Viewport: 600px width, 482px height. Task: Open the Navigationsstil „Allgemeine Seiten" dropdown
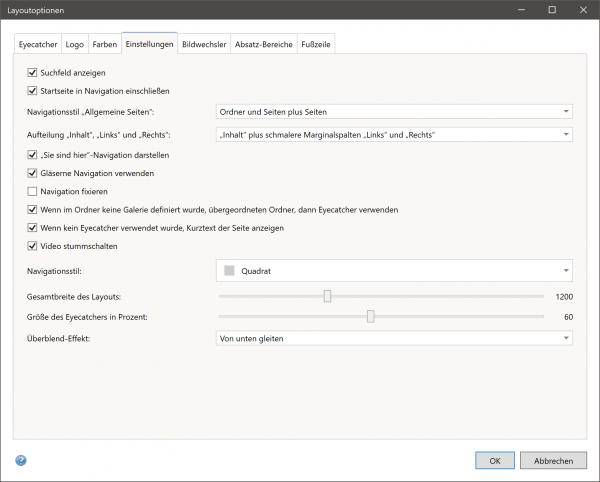point(394,112)
